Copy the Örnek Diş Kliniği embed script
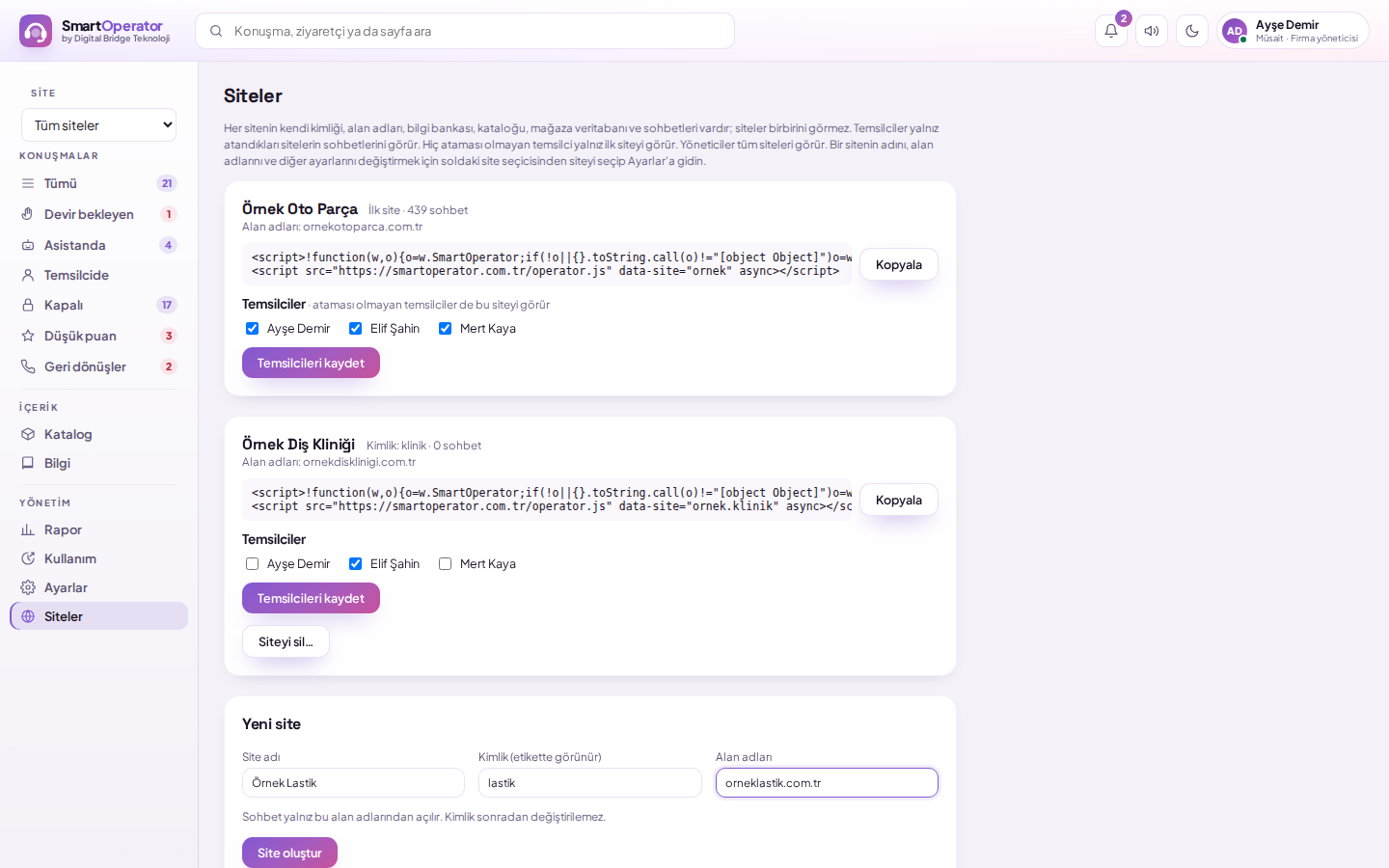This screenshot has width=1389, height=868. (x=899, y=500)
